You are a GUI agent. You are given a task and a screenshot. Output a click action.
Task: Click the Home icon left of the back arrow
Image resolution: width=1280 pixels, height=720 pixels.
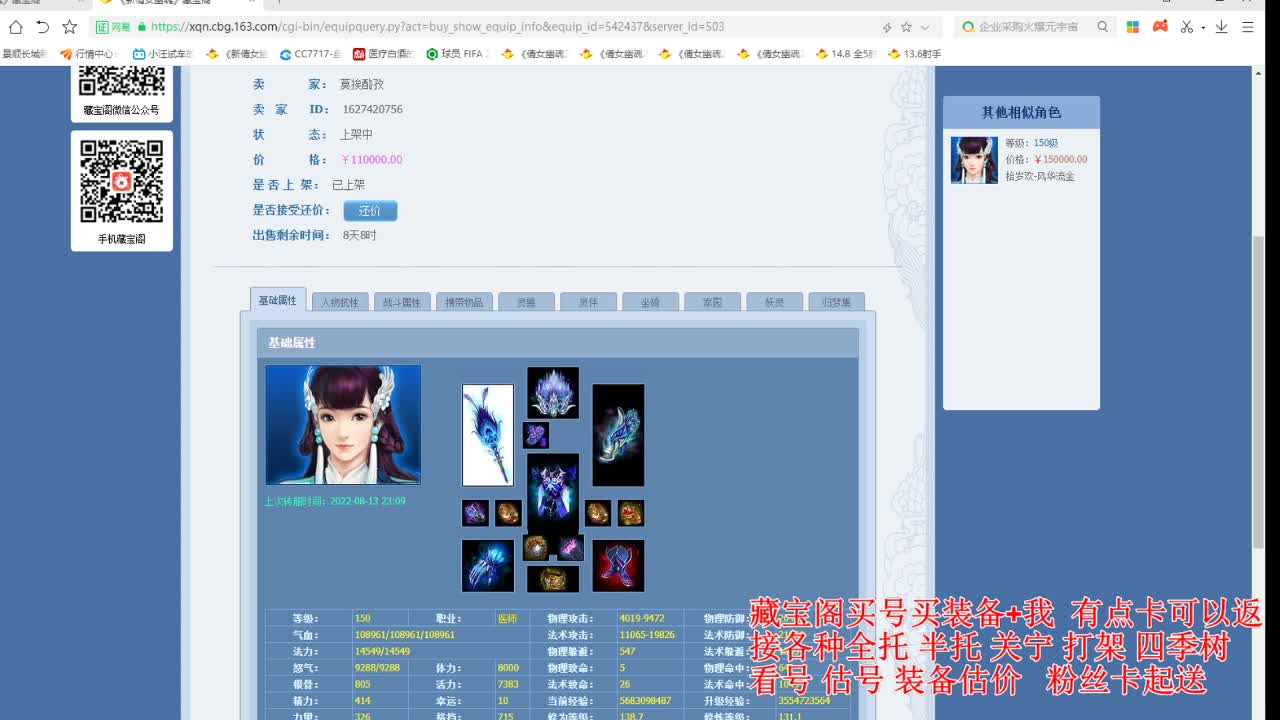tap(16, 27)
